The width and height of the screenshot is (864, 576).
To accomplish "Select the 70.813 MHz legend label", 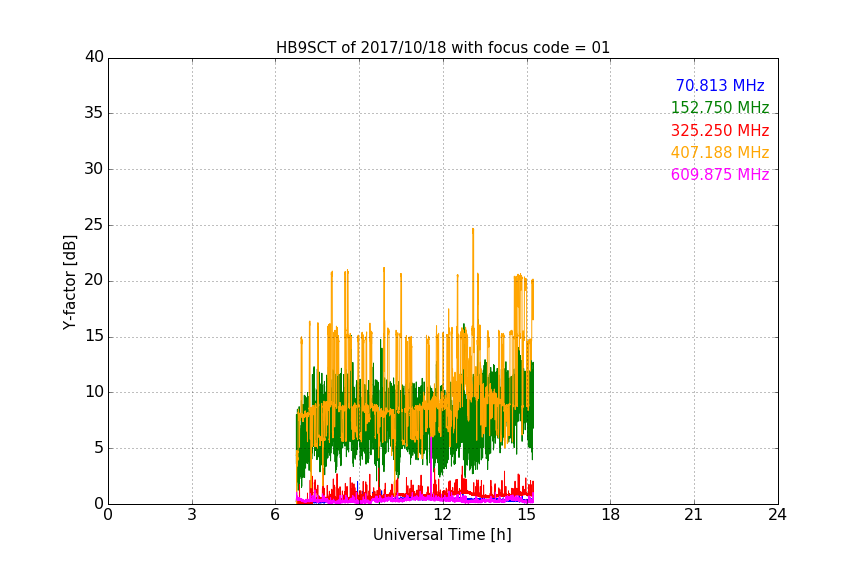I will pos(720,85).
